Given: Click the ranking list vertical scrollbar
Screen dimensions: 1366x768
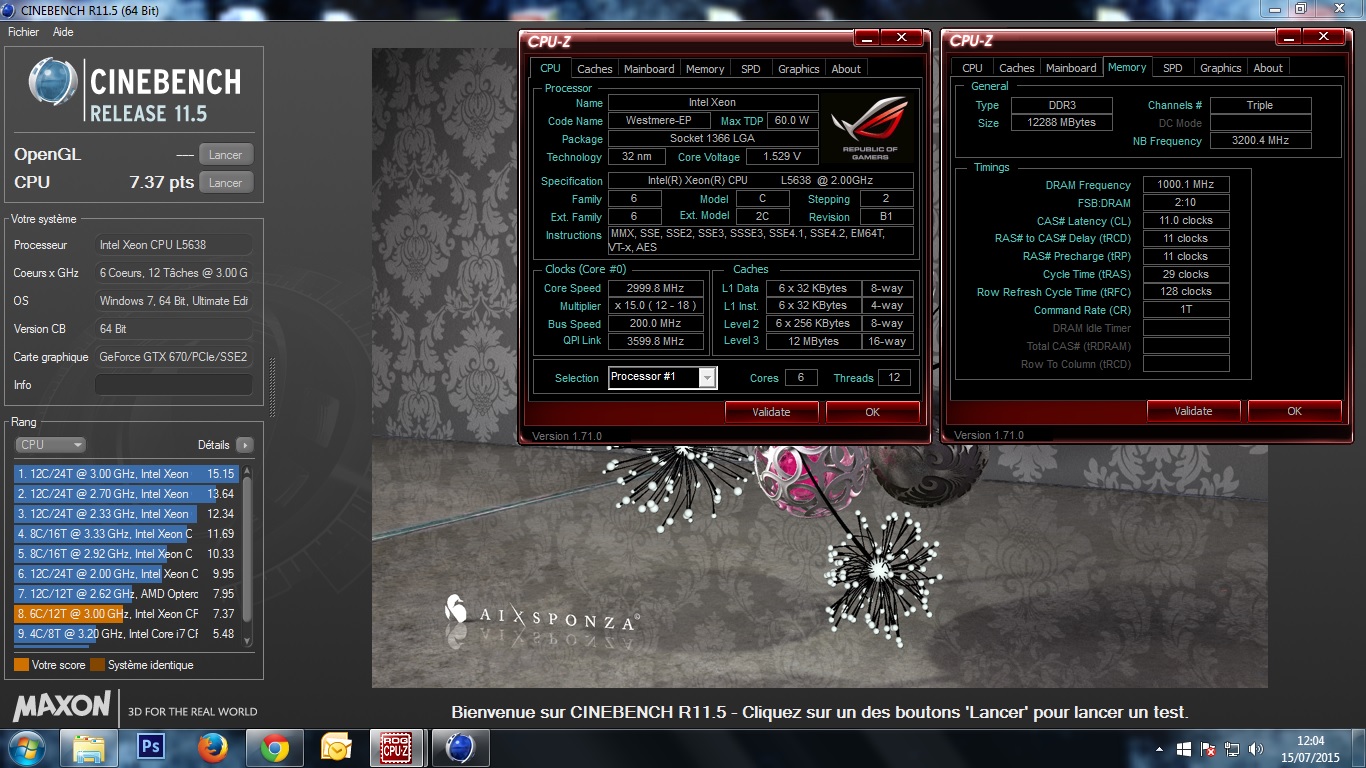Looking at the screenshot, I should [x=247, y=555].
